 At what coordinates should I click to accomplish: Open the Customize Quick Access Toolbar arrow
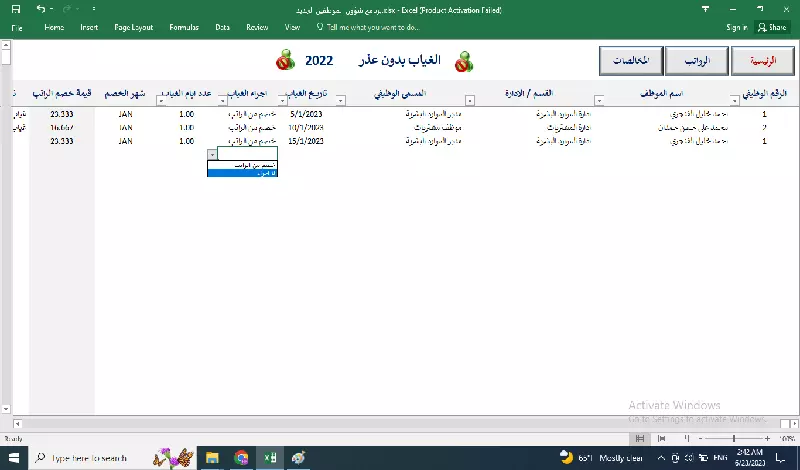click(x=93, y=9)
